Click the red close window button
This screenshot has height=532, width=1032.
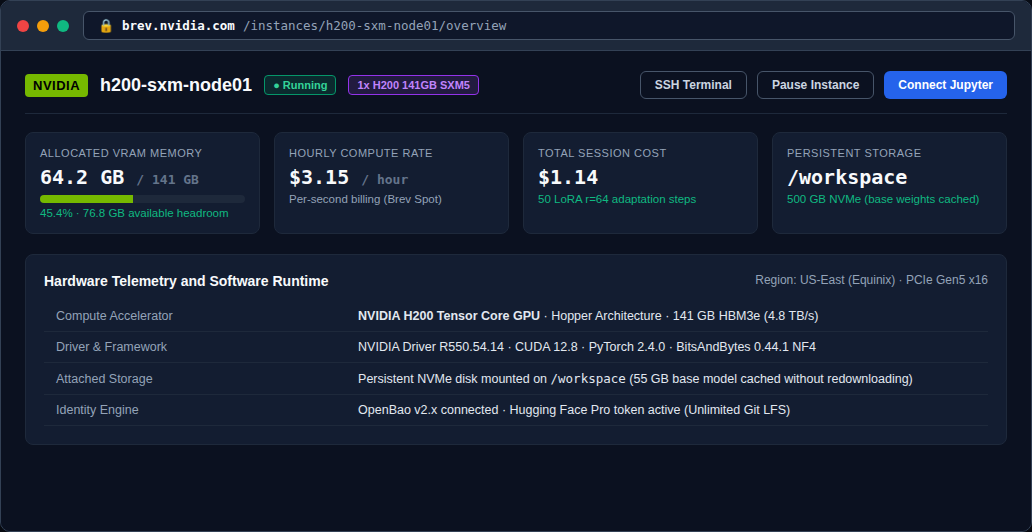coord(23,26)
